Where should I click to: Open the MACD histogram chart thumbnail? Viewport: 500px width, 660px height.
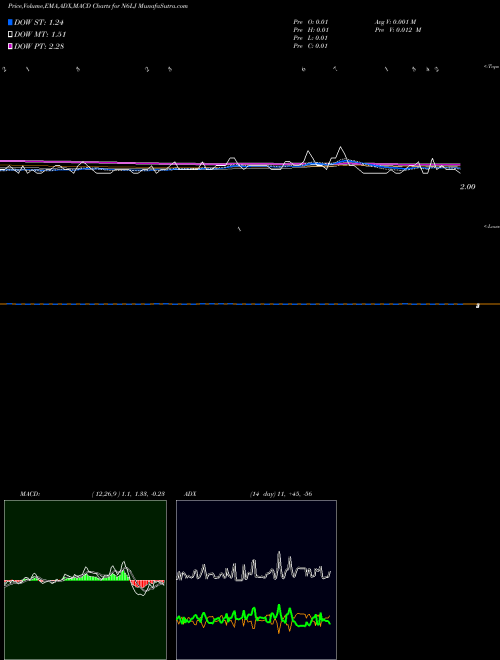[x=85, y=580]
